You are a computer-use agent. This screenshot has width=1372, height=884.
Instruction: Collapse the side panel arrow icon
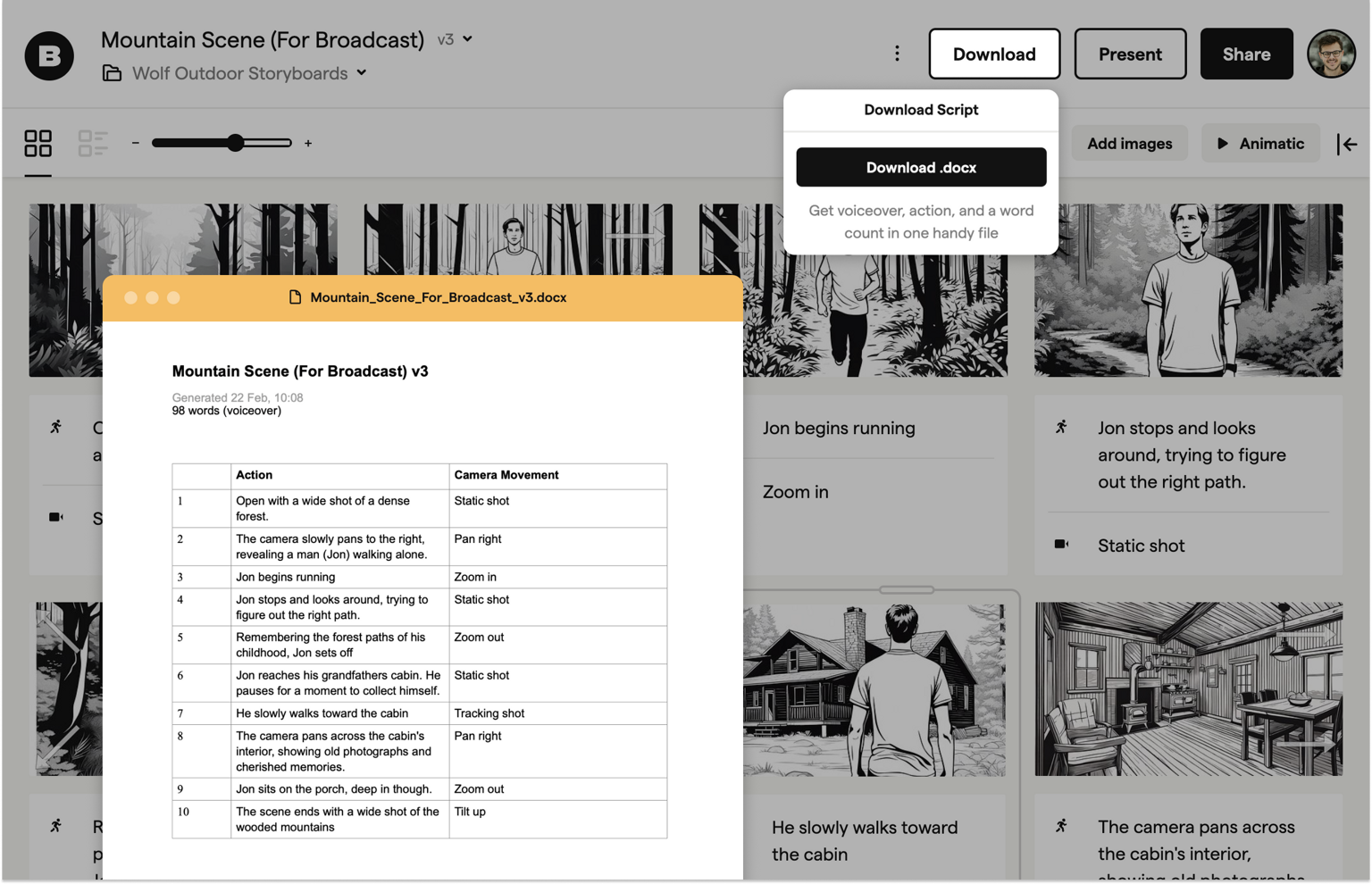(1346, 144)
